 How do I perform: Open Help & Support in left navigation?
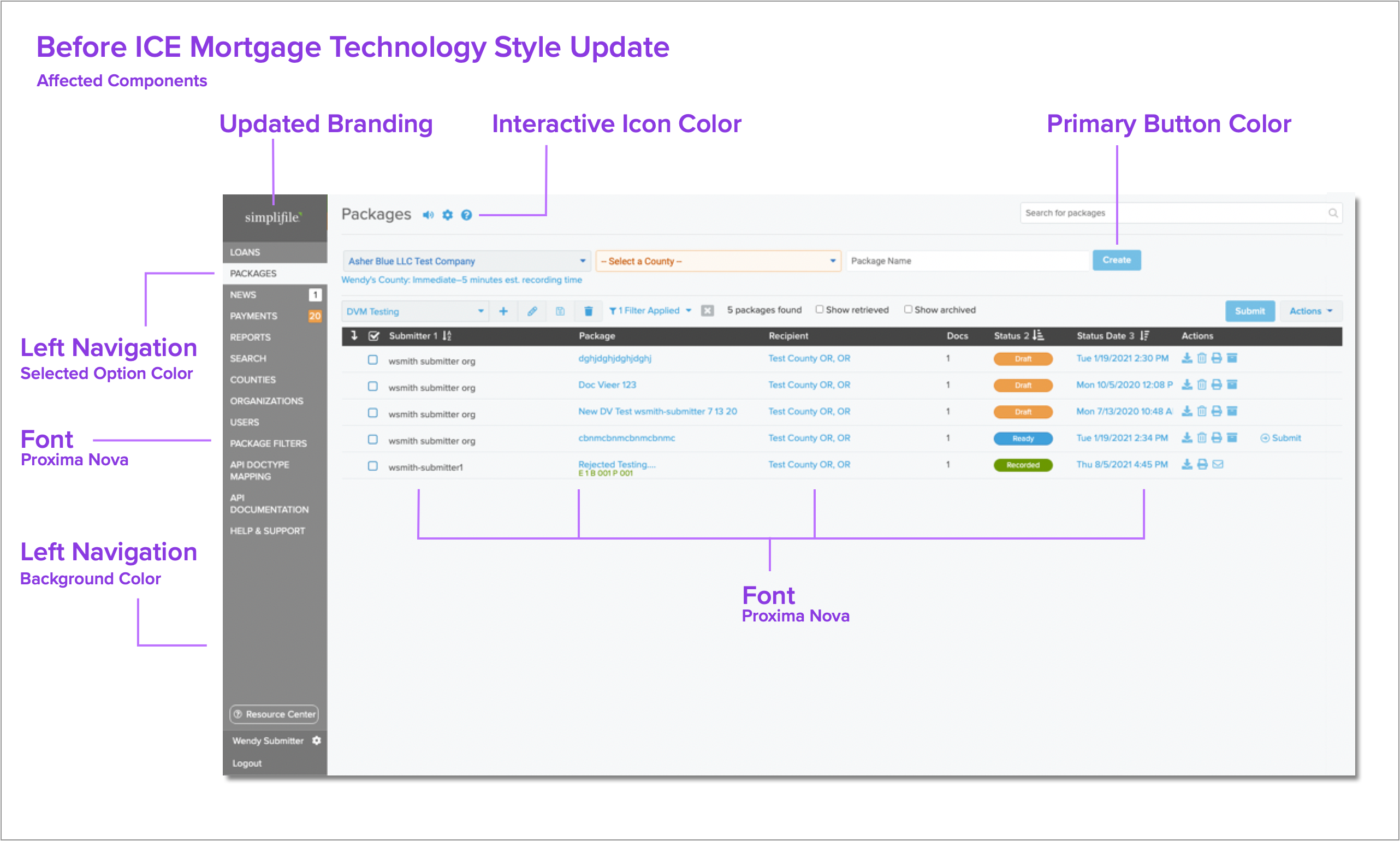click(x=275, y=531)
